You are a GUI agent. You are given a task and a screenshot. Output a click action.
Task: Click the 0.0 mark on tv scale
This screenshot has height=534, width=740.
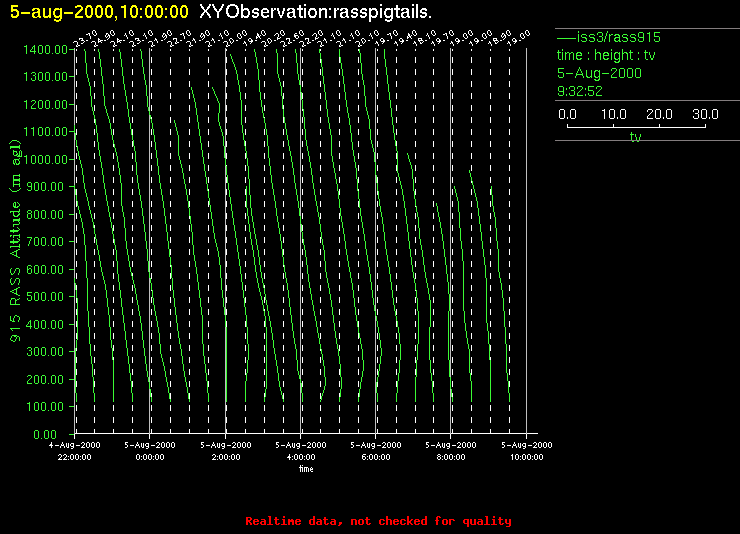(567, 115)
